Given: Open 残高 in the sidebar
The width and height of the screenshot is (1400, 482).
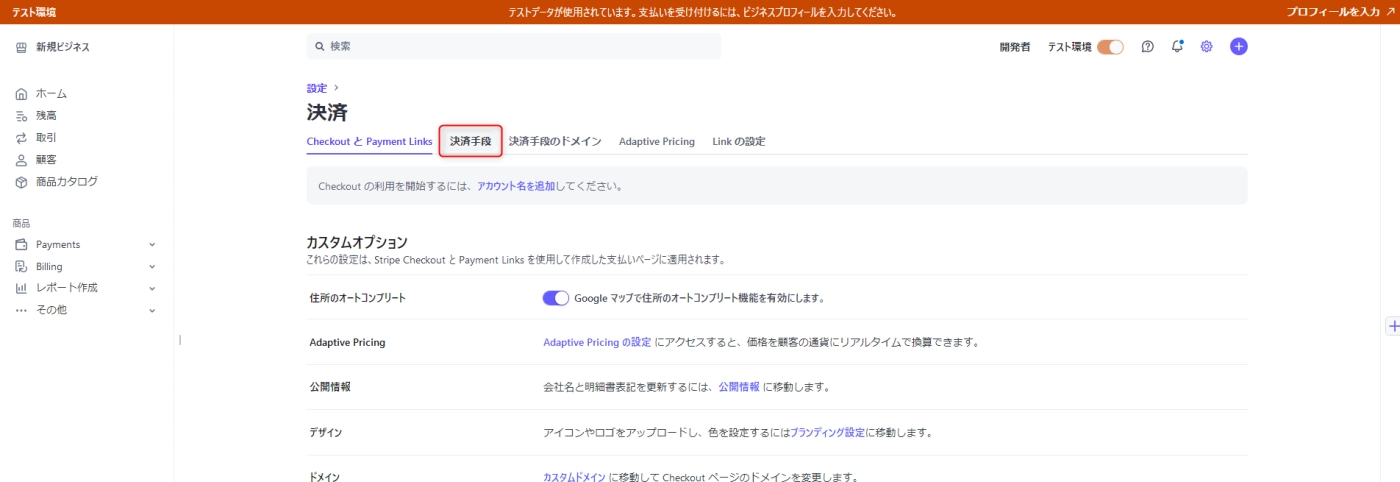Looking at the screenshot, I should pyautogui.click(x=46, y=116).
